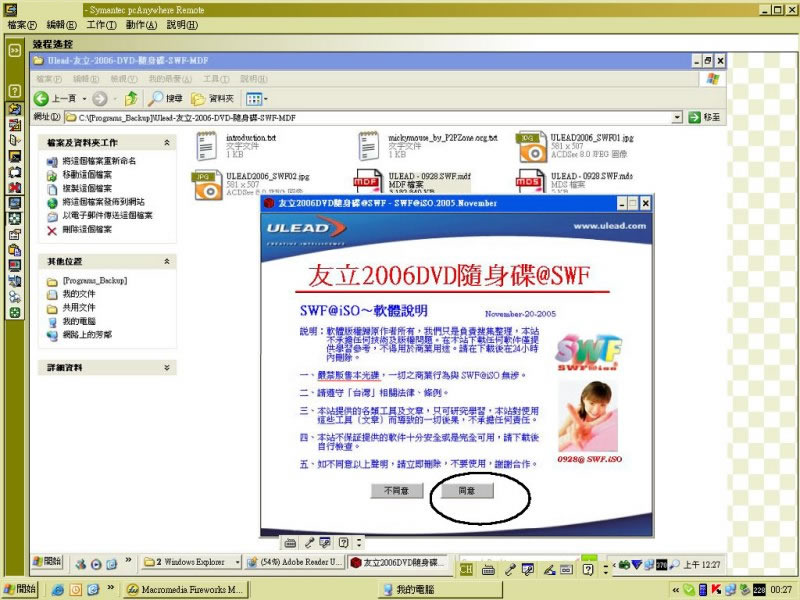The image size is (800, 600).
Task: Switch to Macromedia Fireworks on local taskbar
Action: point(186,590)
